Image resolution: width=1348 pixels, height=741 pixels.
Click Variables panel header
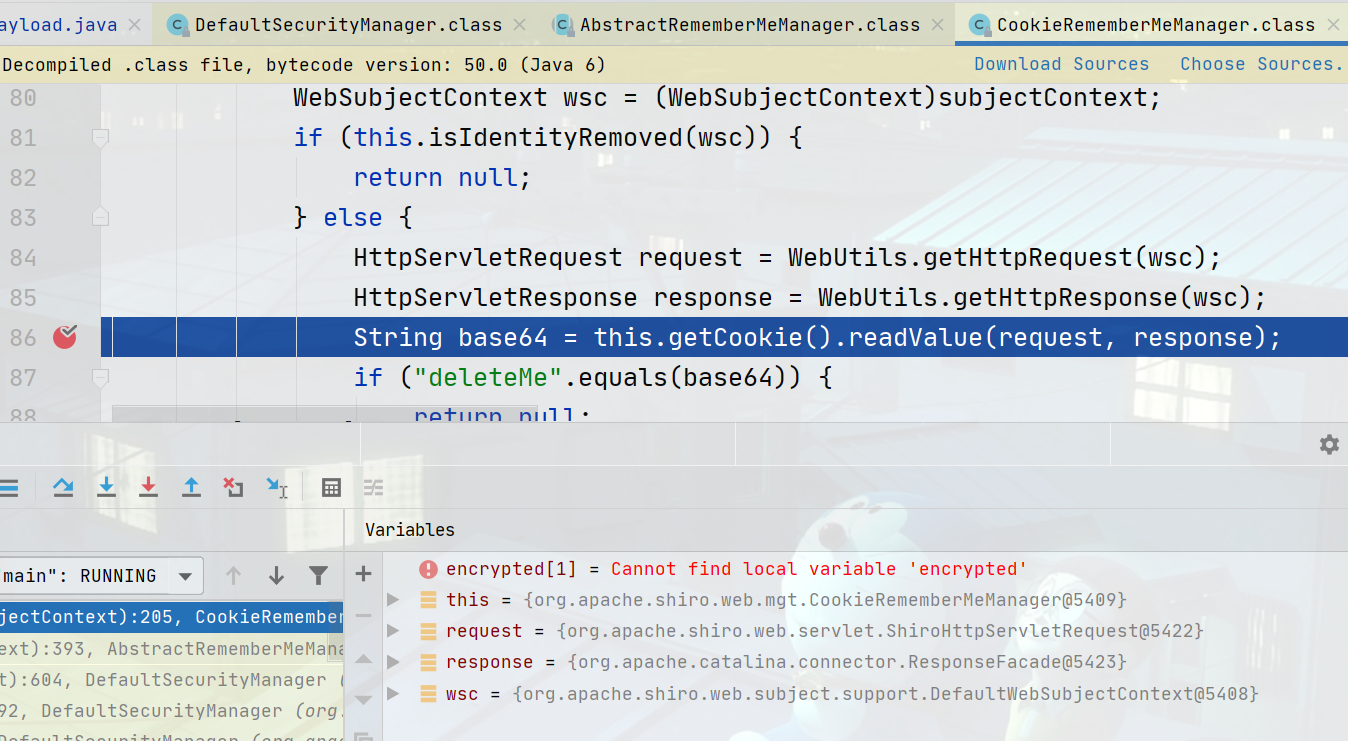(410, 530)
